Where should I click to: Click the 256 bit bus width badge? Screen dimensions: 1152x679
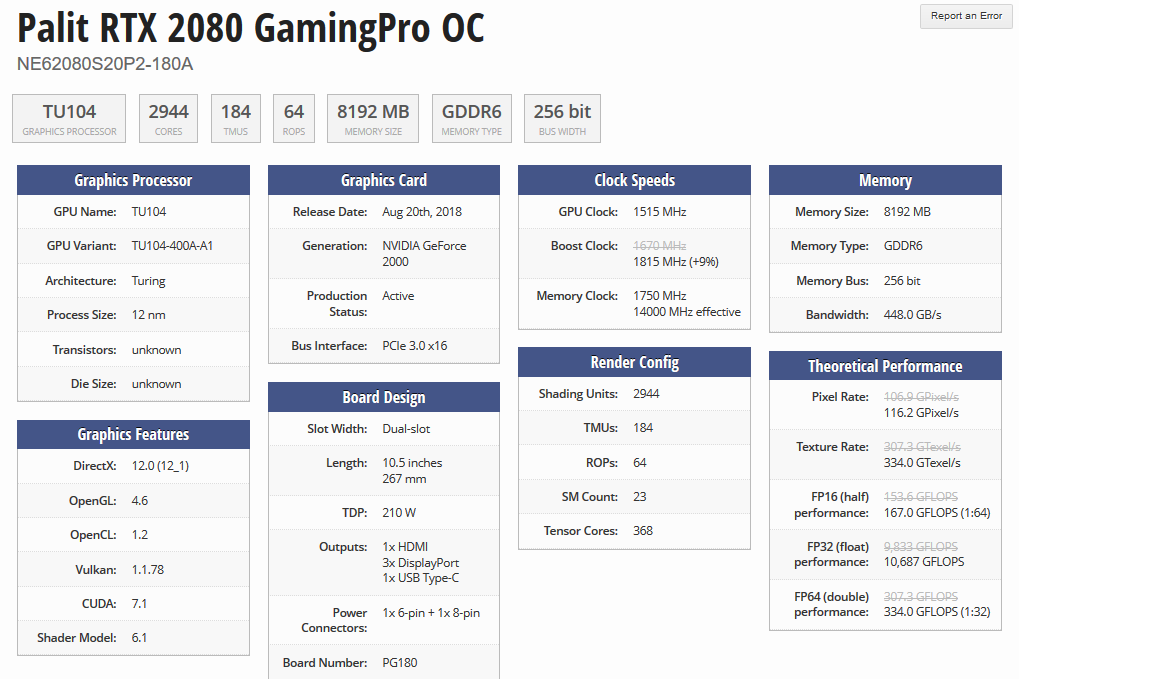coord(562,118)
